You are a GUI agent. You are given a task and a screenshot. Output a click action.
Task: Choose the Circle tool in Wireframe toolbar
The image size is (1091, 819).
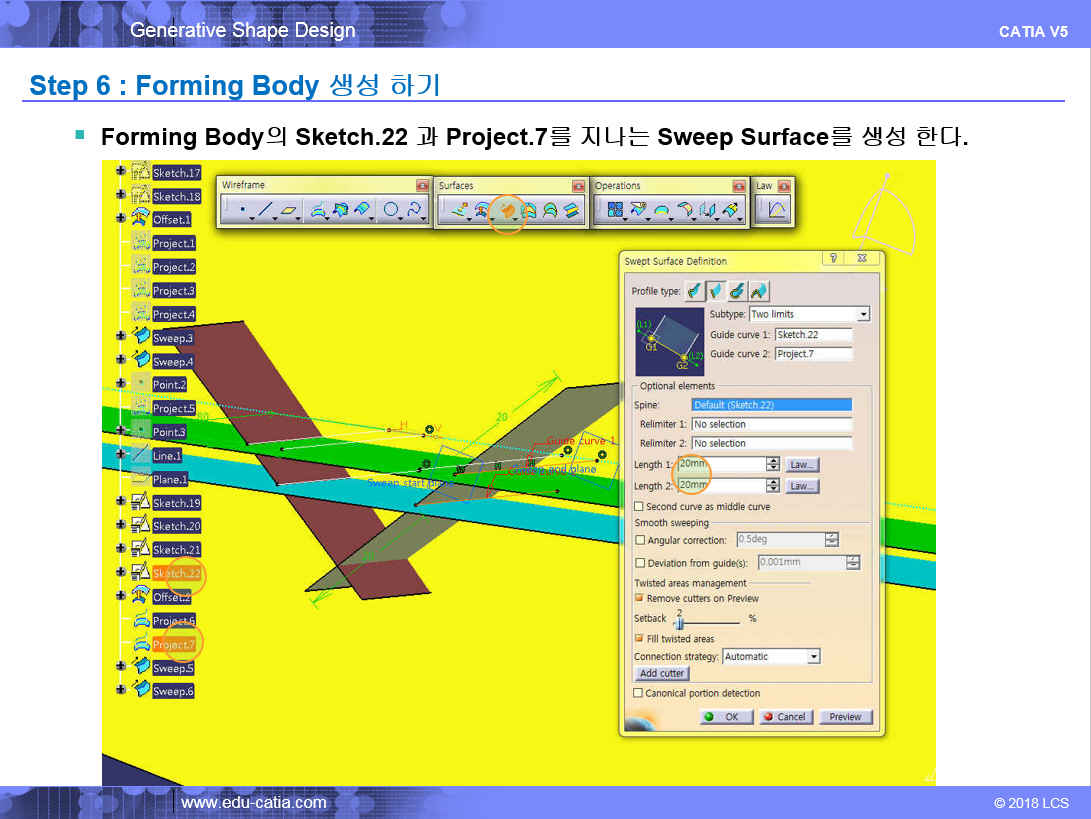[x=391, y=210]
